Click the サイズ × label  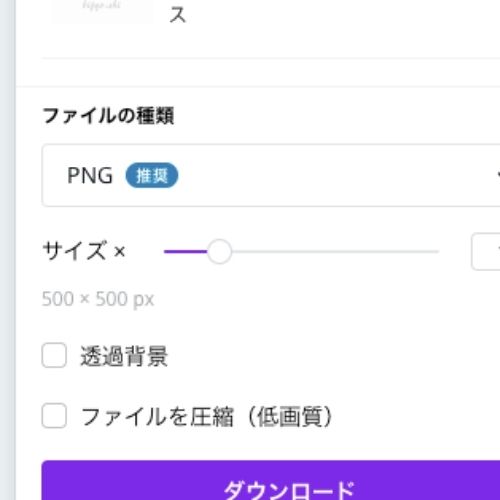tap(84, 251)
